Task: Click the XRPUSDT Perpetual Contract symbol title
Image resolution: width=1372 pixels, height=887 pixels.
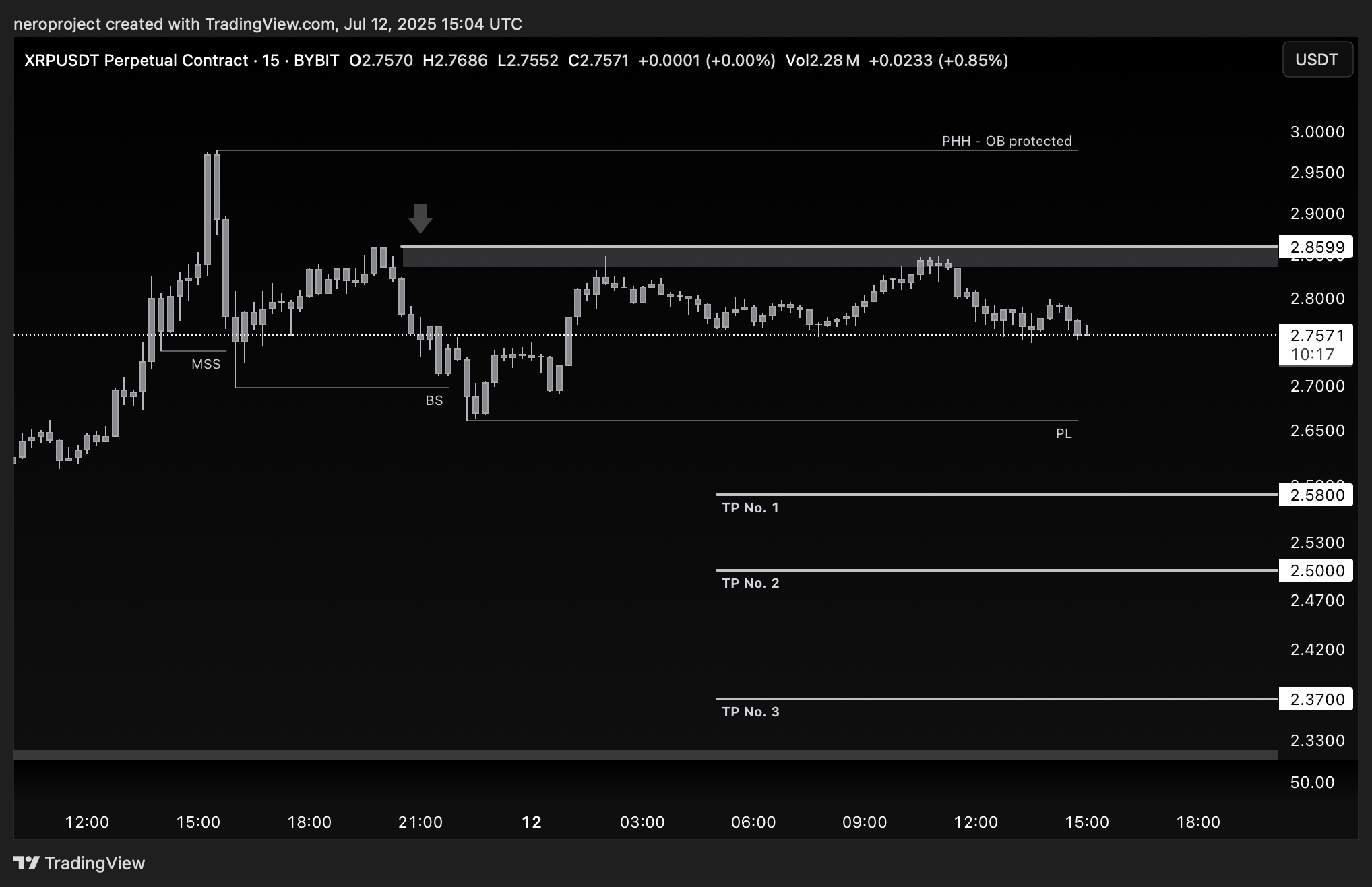Action: click(136, 61)
